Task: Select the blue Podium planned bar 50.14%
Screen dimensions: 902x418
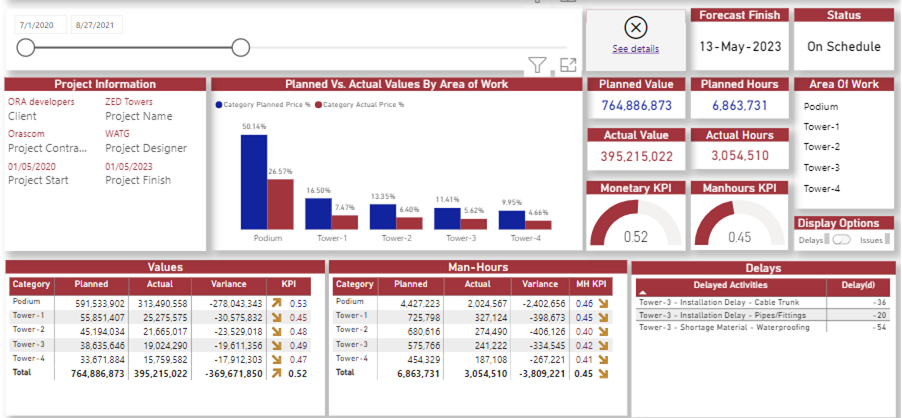Action: [254, 182]
